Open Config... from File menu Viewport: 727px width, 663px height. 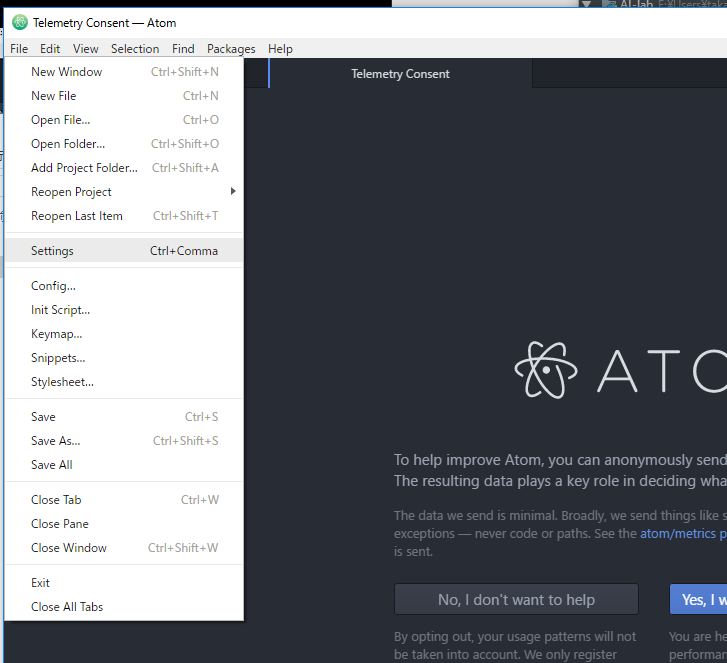124,286
